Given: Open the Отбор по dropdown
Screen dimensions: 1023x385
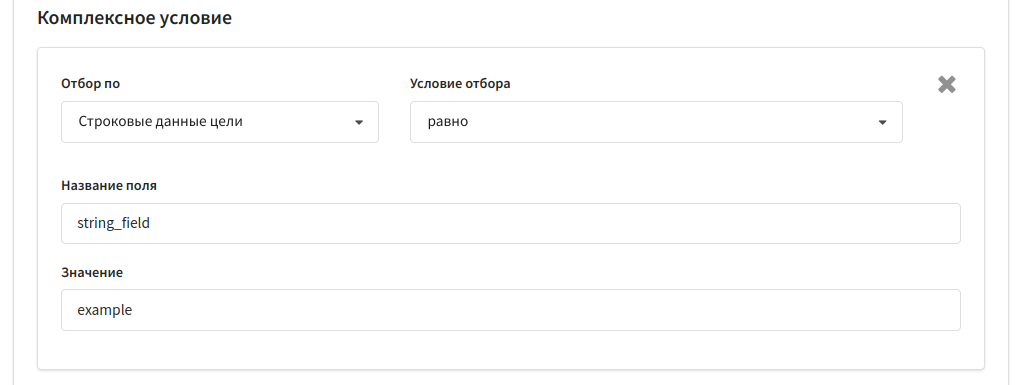Looking at the screenshot, I should (x=220, y=121).
